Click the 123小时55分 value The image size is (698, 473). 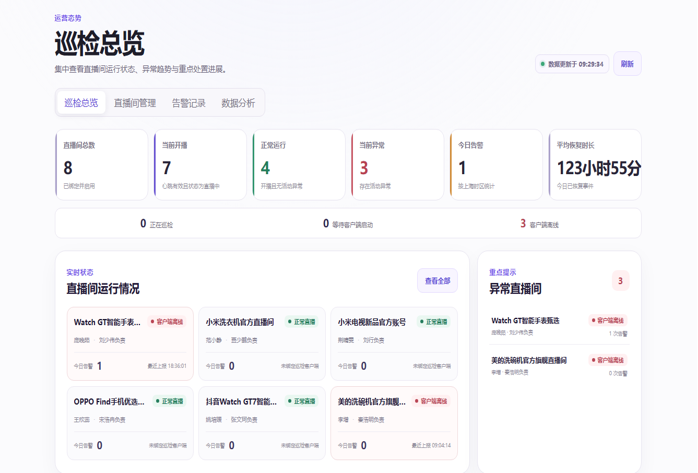599,168
